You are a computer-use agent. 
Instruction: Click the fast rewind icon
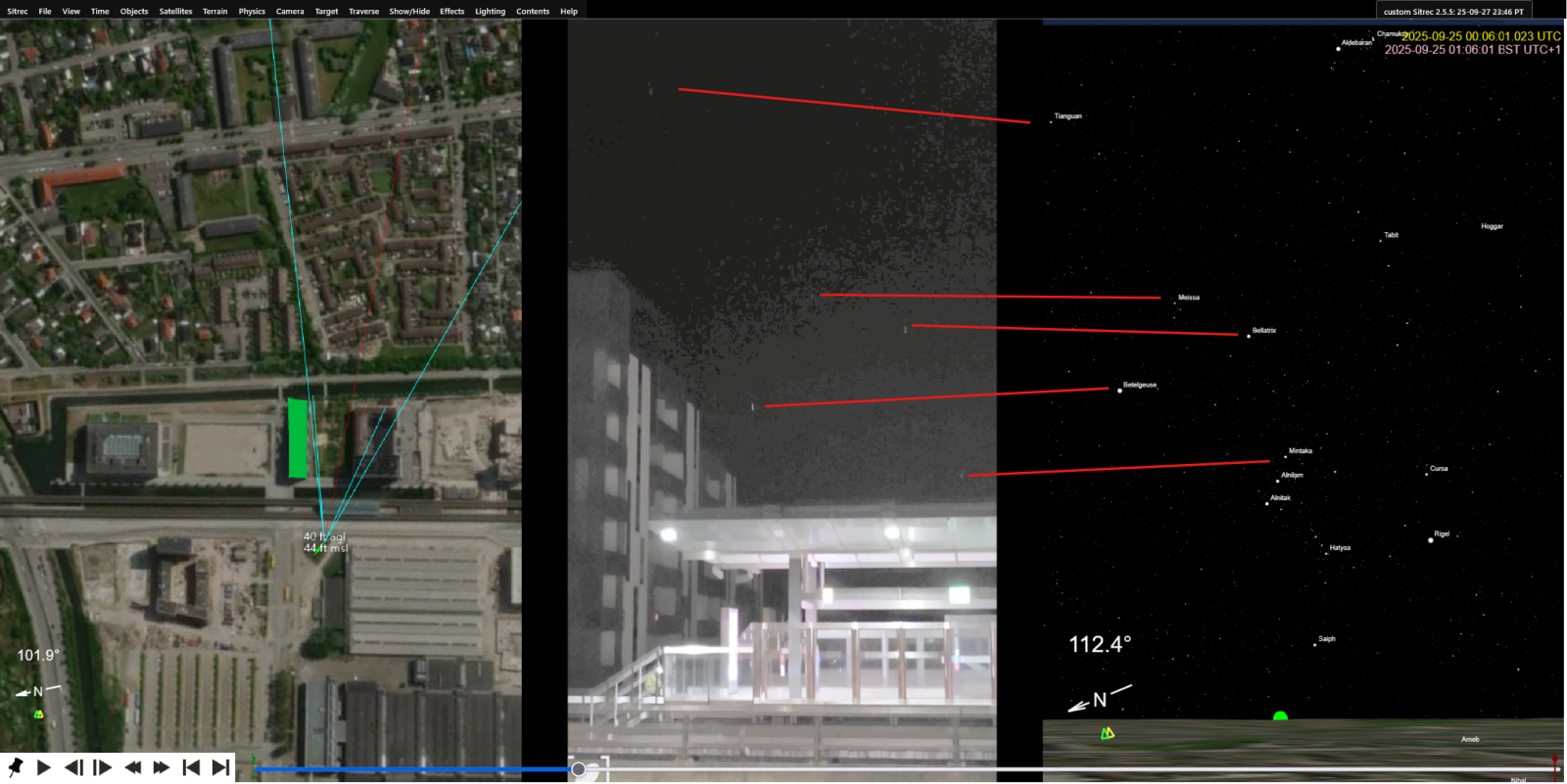pos(132,767)
